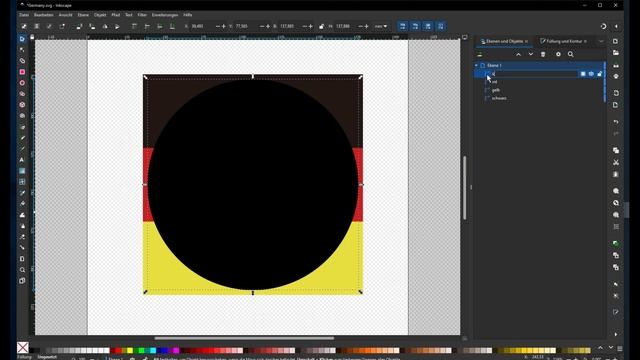
Task: Open the layers panel search
Action: tap(571, 54)
